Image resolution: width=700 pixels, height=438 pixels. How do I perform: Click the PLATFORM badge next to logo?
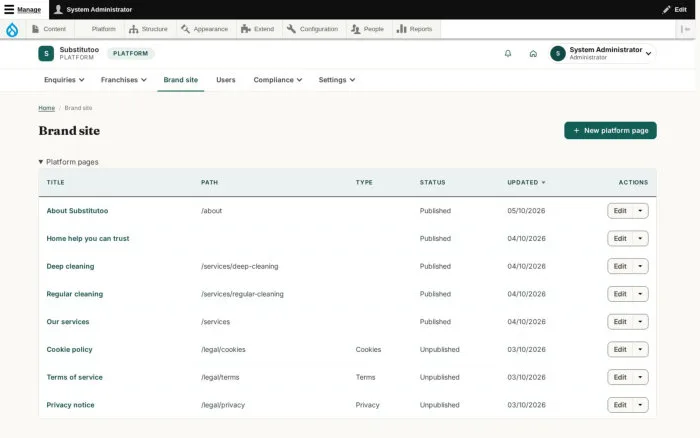click(130, 54)
